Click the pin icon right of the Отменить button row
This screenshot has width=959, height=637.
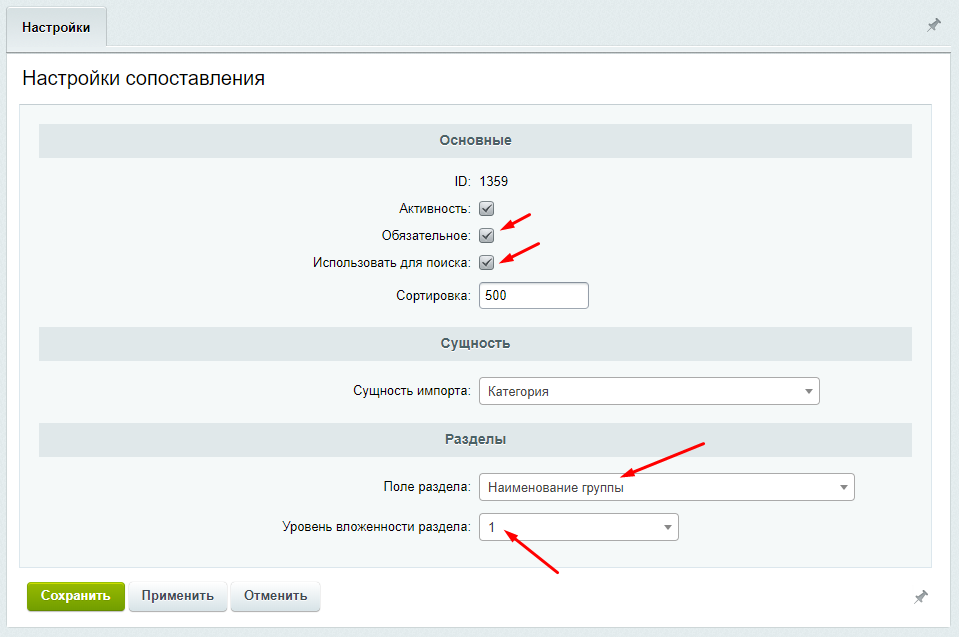(x=921, y=597)
